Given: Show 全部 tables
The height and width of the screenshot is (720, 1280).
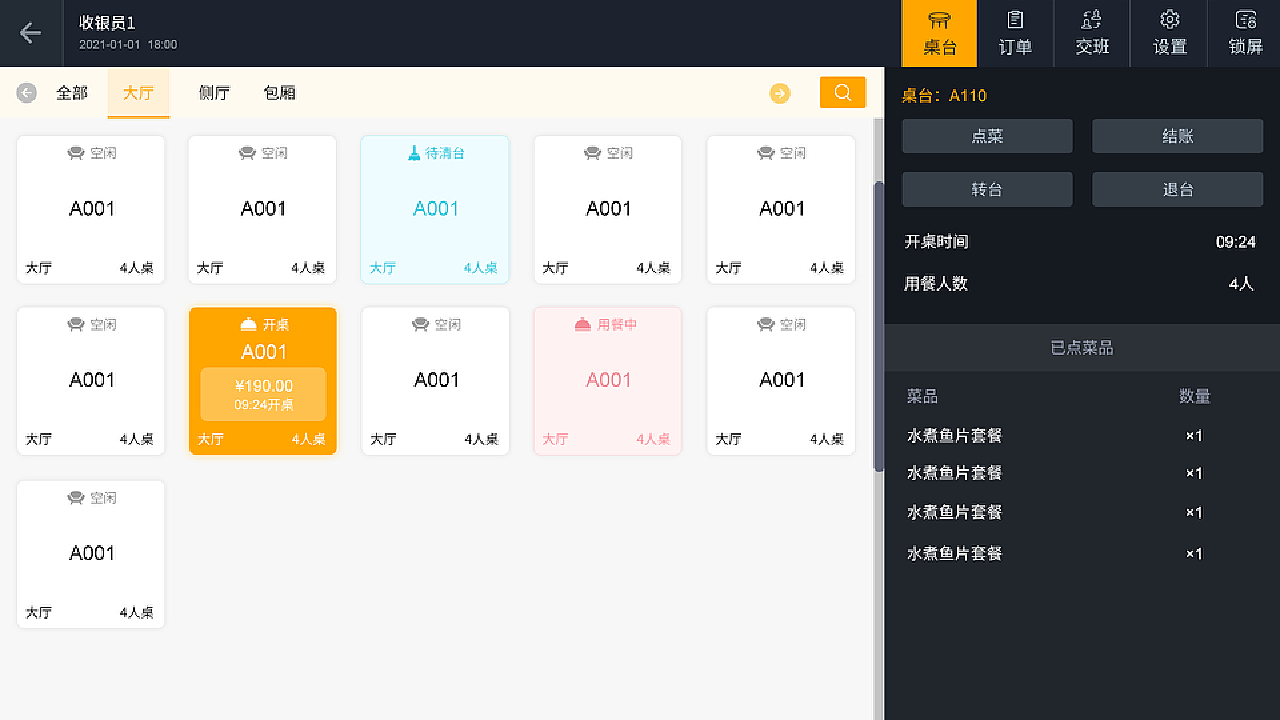Looking at the screenshot, I should pos(72,93).
